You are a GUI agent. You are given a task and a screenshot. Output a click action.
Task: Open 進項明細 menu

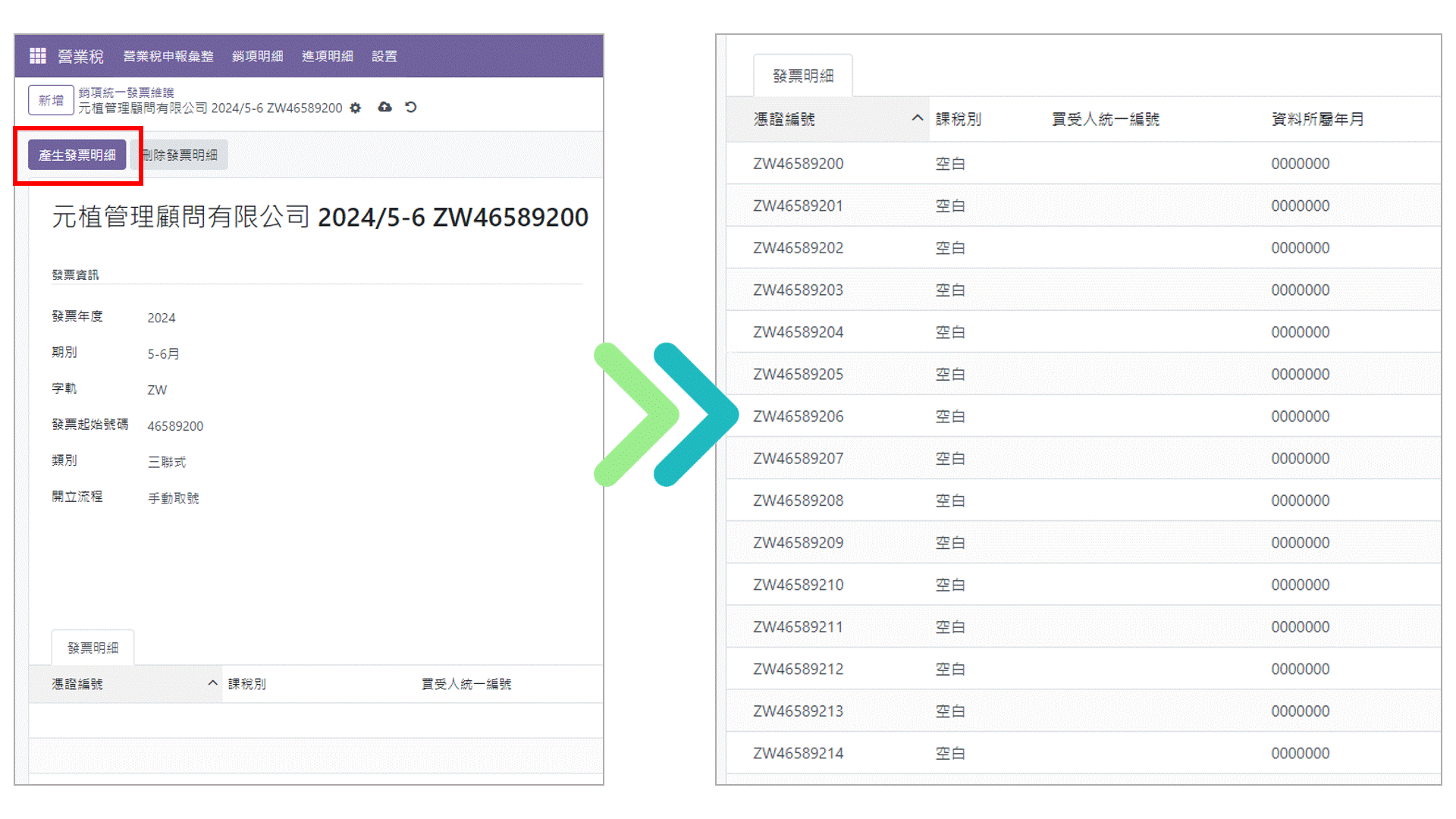click(x=328, y=56)
